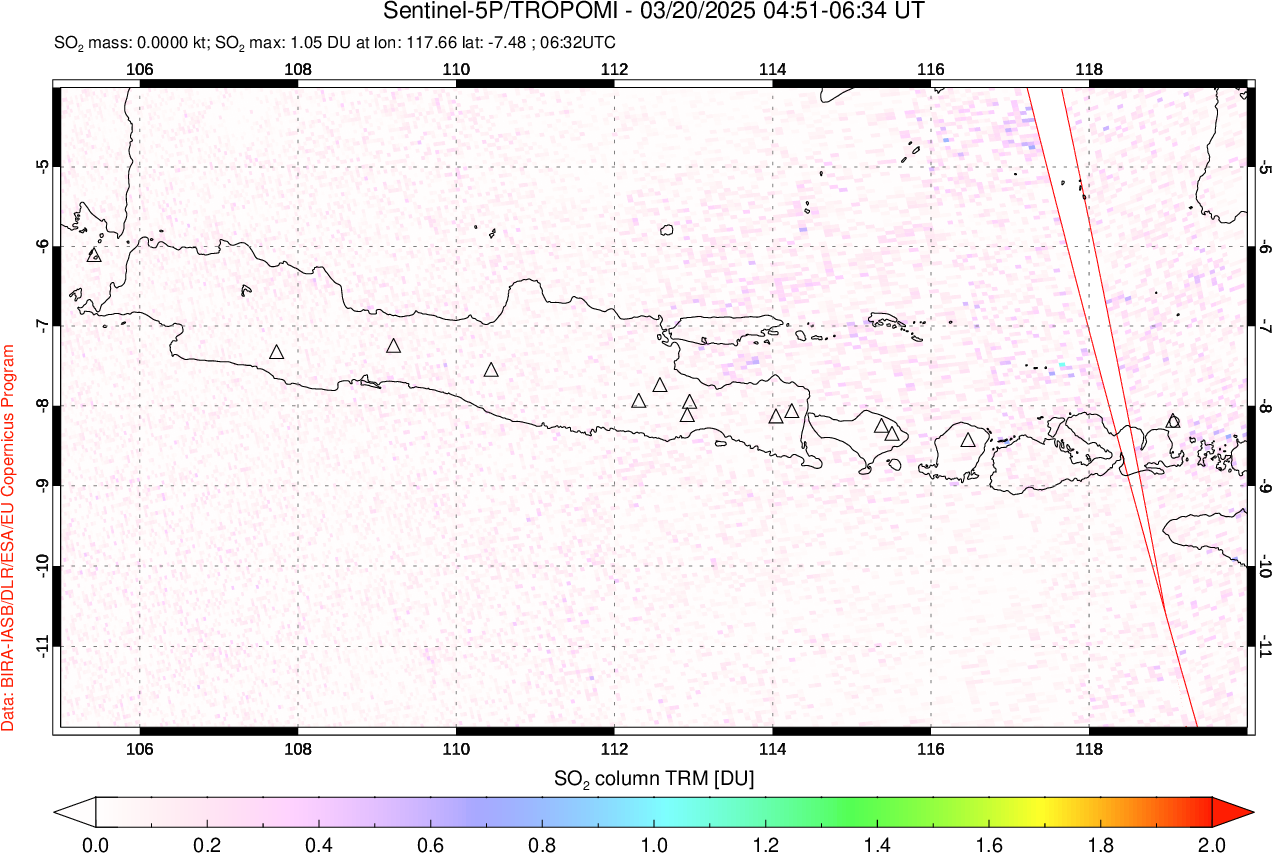Select the upper-left volcano triangle on Bali
Image resolution: width=1272 pixels, height=853 pixels.
click(x=882, y=426)
